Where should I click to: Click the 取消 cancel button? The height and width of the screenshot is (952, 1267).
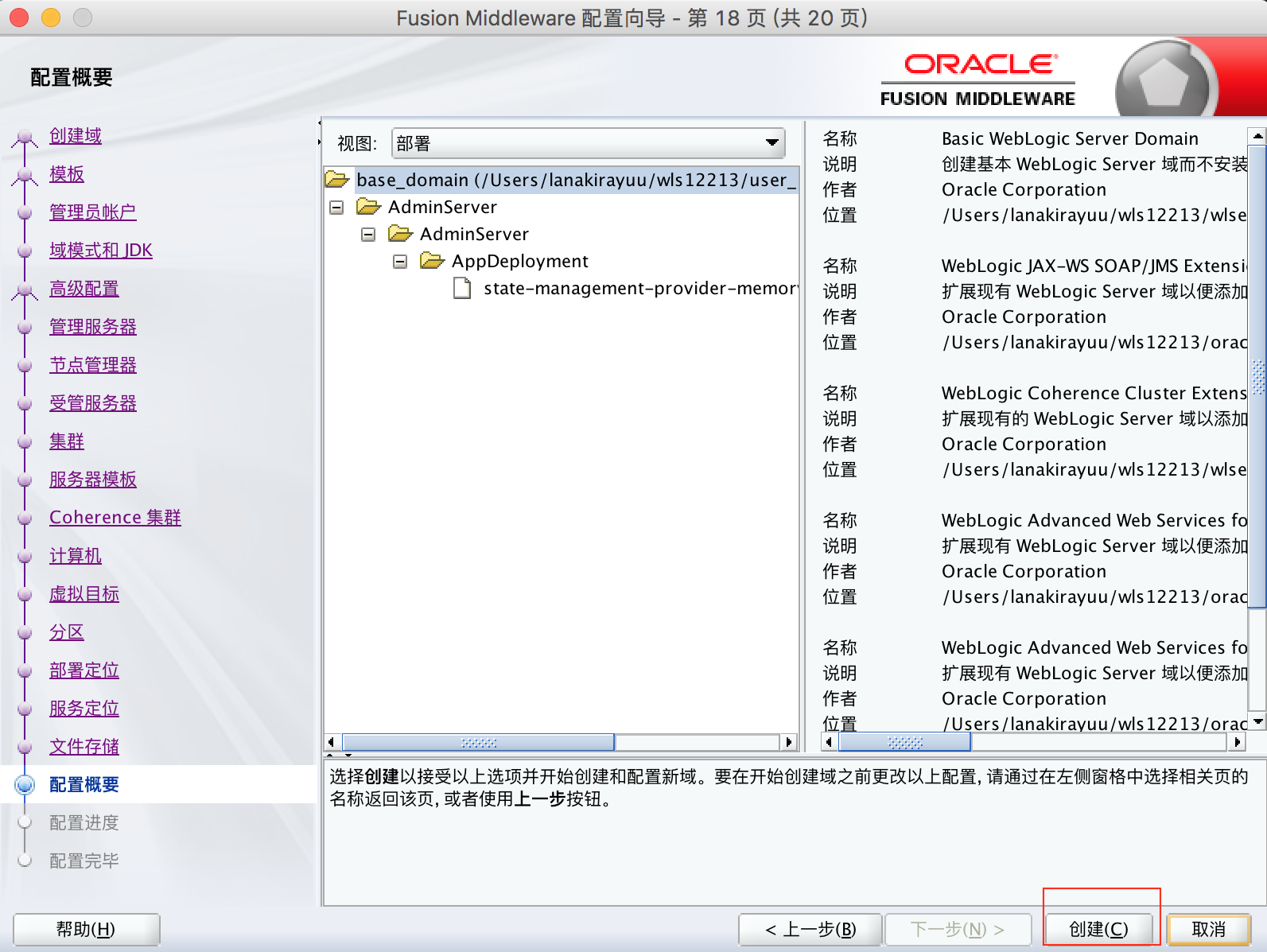[x=1209, y=929]
